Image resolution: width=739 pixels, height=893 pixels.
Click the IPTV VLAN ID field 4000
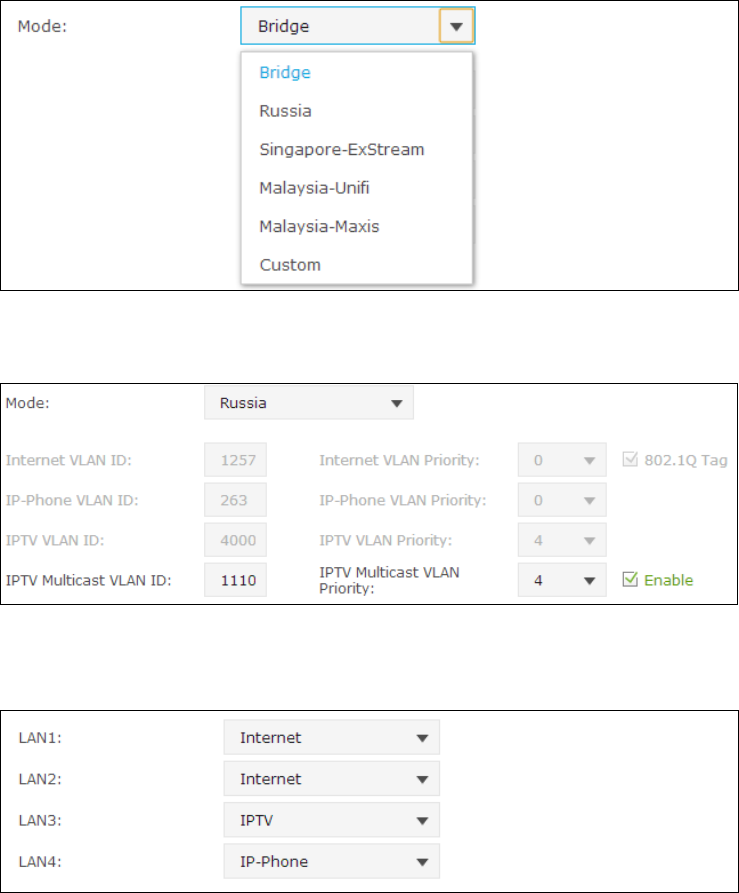point(236,540)
